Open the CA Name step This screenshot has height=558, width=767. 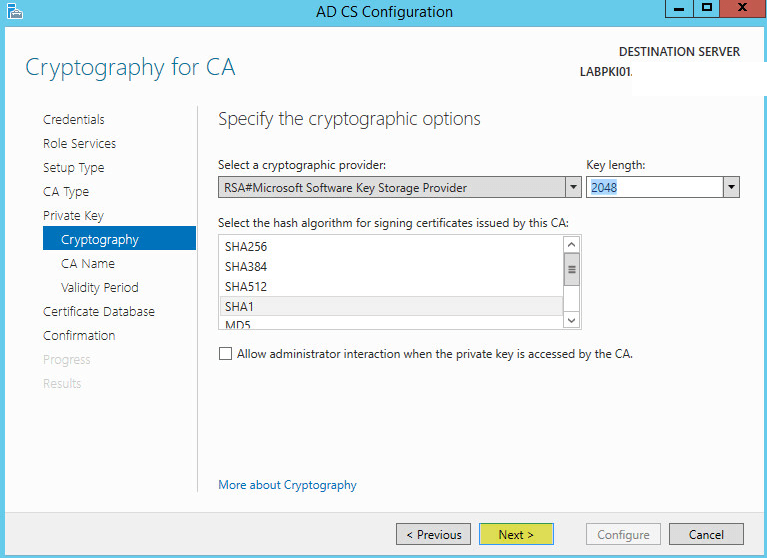tap(88, 264)
